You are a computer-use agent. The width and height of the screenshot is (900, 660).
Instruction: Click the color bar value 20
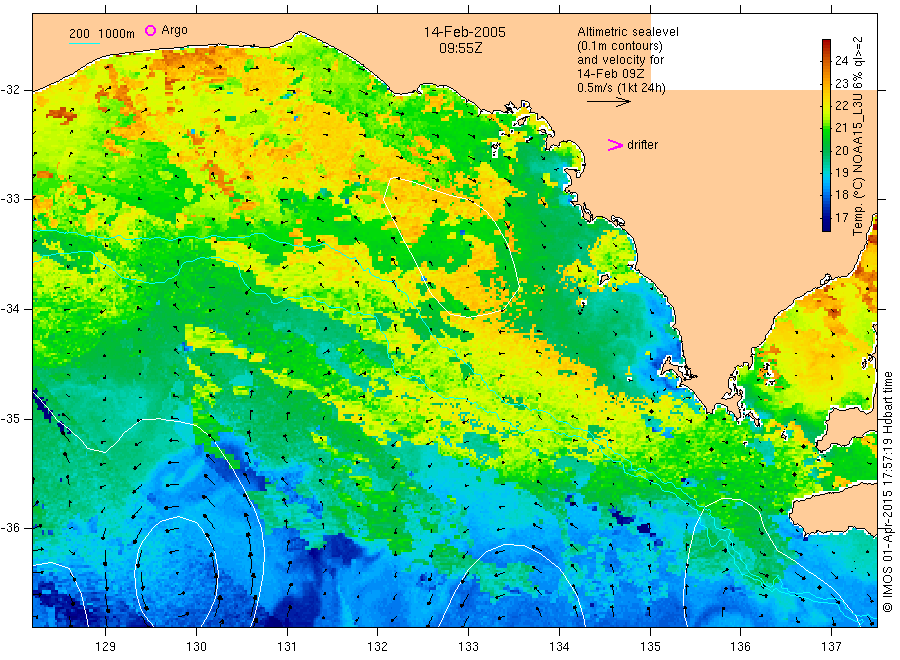tap(841, 150)
